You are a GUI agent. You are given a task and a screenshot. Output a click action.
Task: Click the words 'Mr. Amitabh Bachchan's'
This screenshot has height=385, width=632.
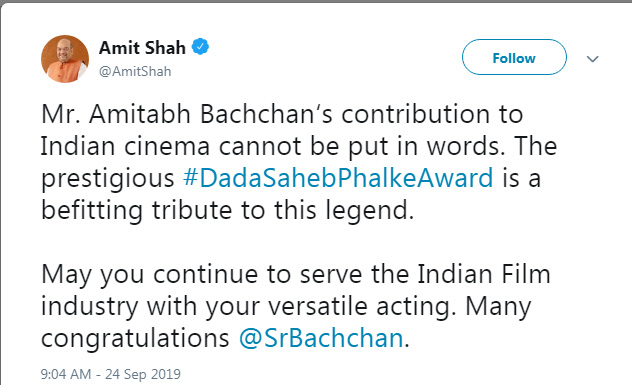(x=187, y=114)
